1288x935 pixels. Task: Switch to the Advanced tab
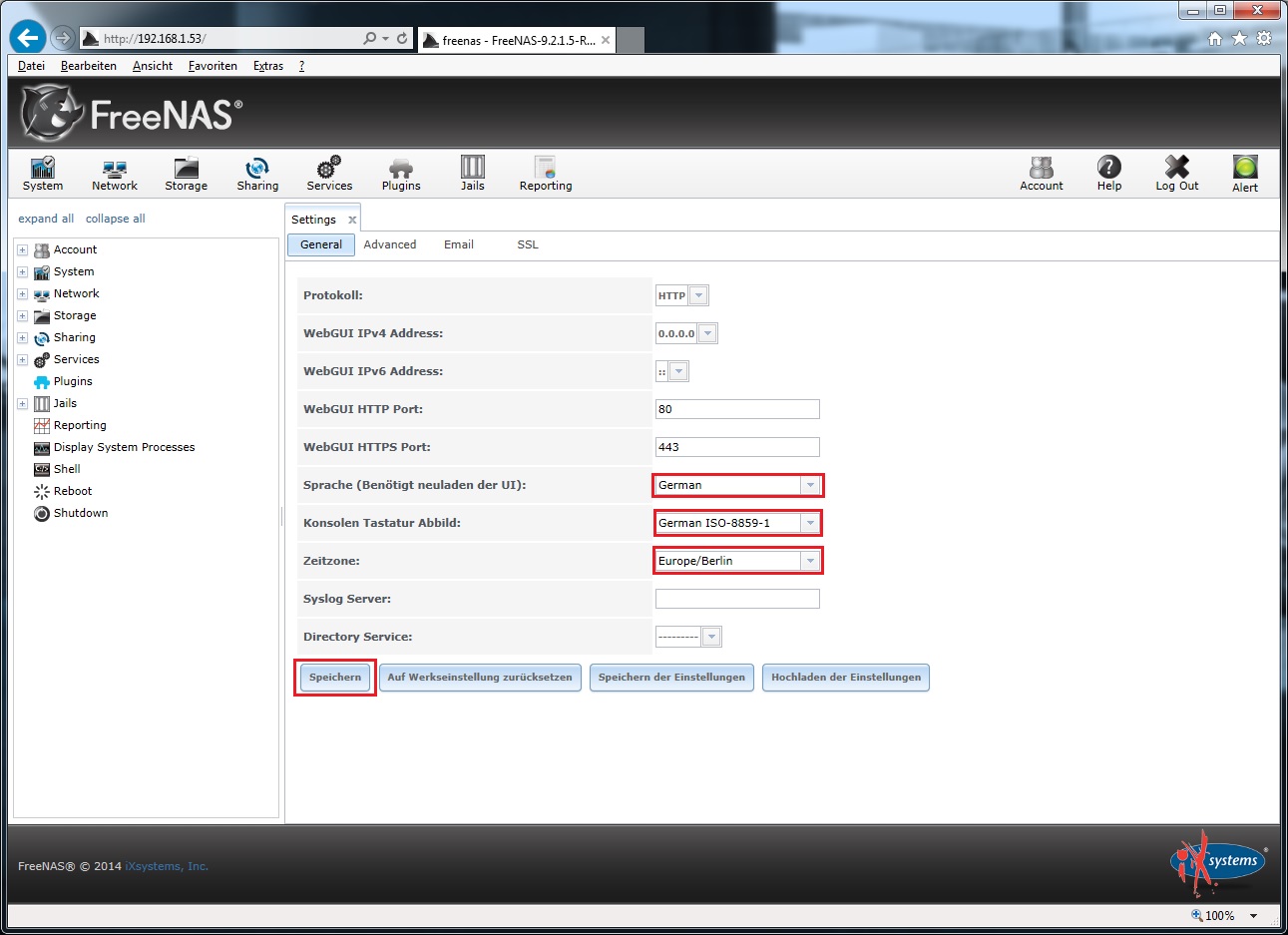[390, 244]
